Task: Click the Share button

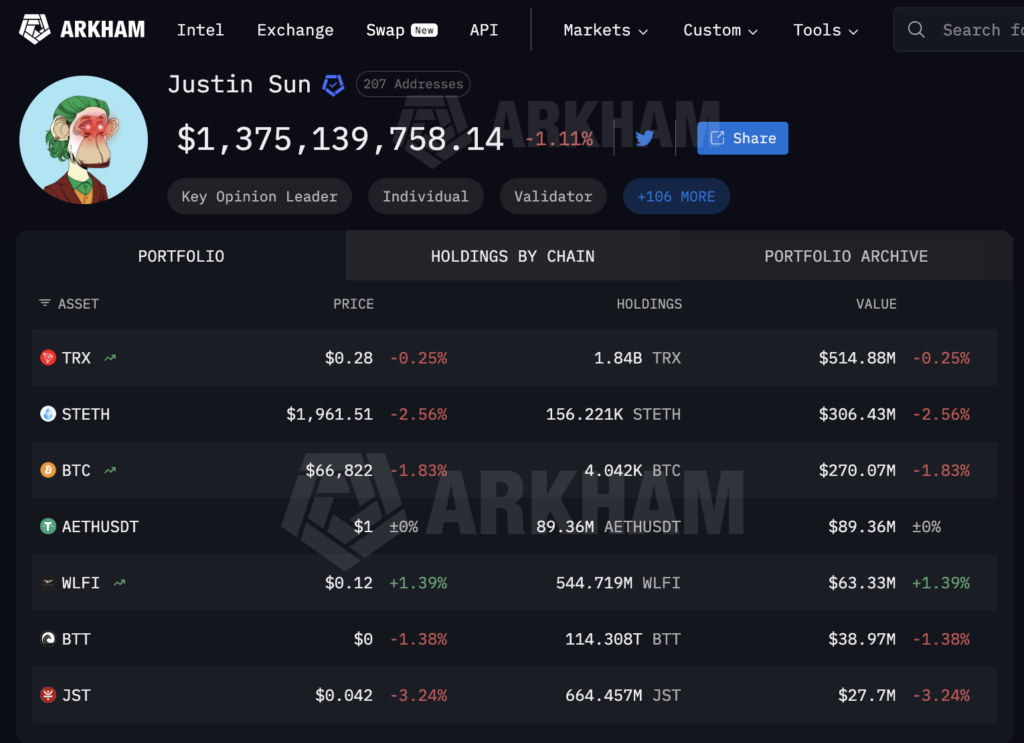Action: point(742,137)
